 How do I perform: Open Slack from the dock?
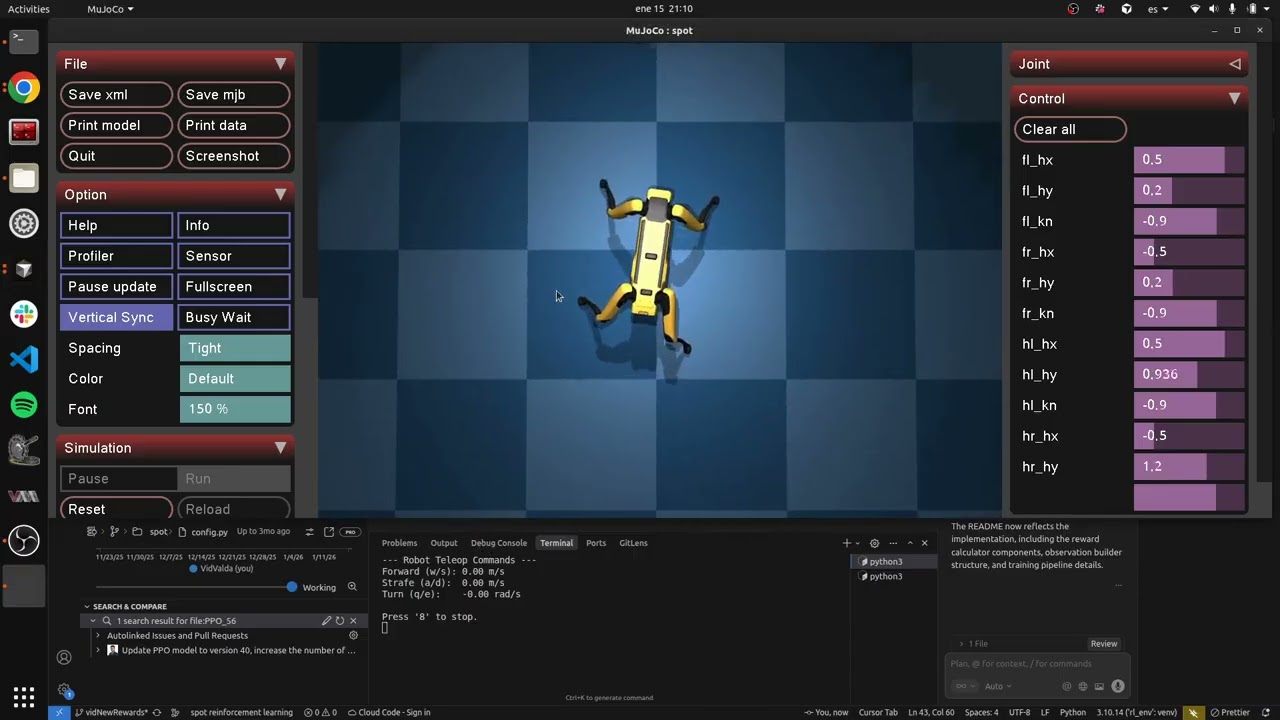coord(24,313)
